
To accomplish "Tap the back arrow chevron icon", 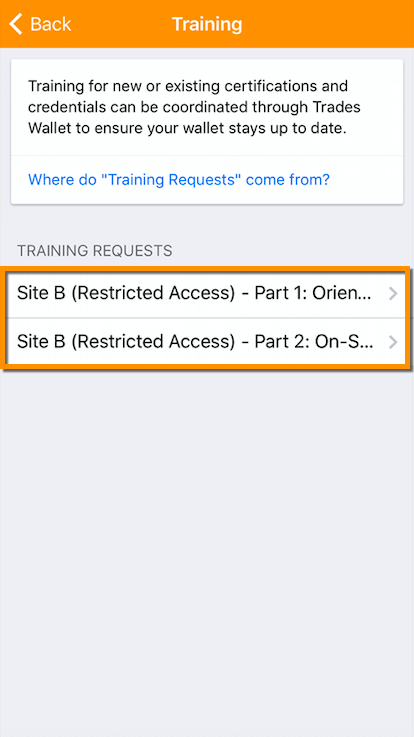I will click(16, 24).
